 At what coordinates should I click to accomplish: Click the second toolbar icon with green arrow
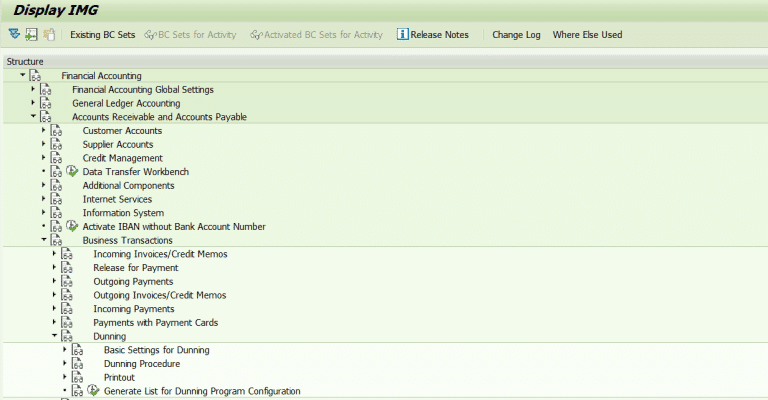tap(31, 34)
